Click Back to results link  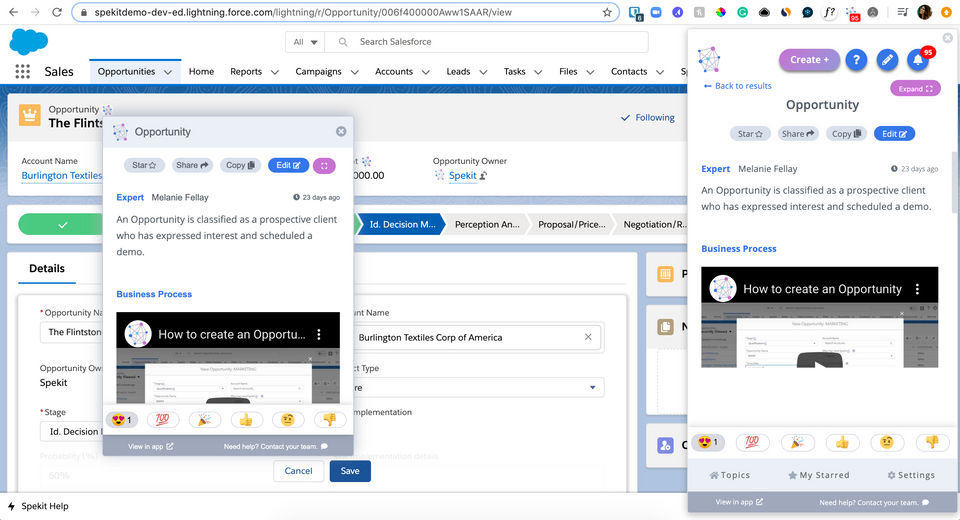coord(738,86)
